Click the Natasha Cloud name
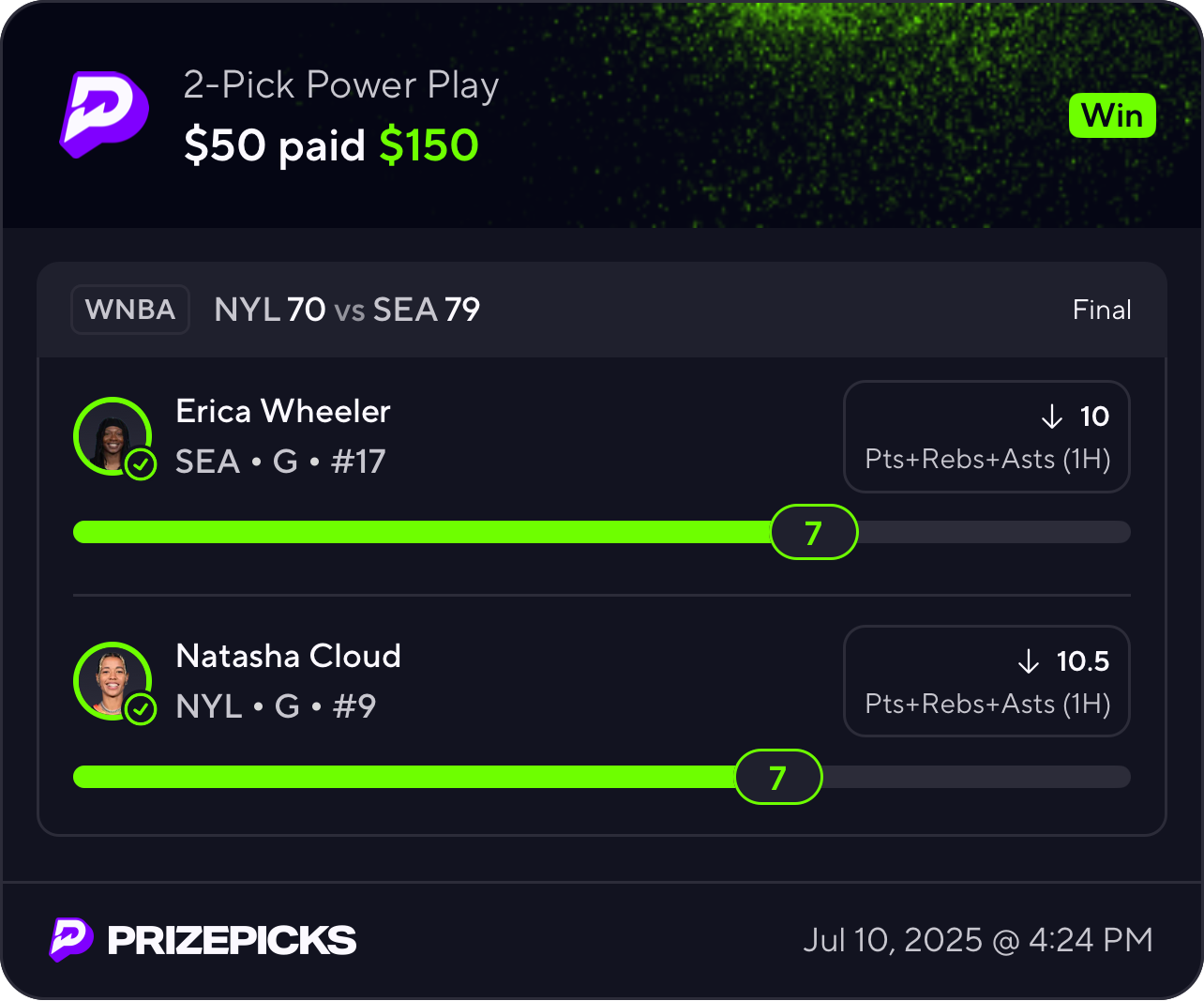 [x=289, y=656]
